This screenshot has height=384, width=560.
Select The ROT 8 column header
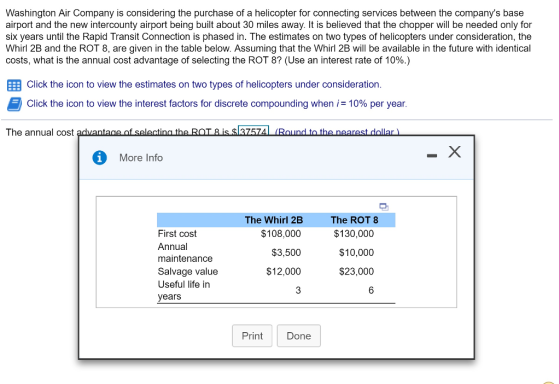click(354, 220)
